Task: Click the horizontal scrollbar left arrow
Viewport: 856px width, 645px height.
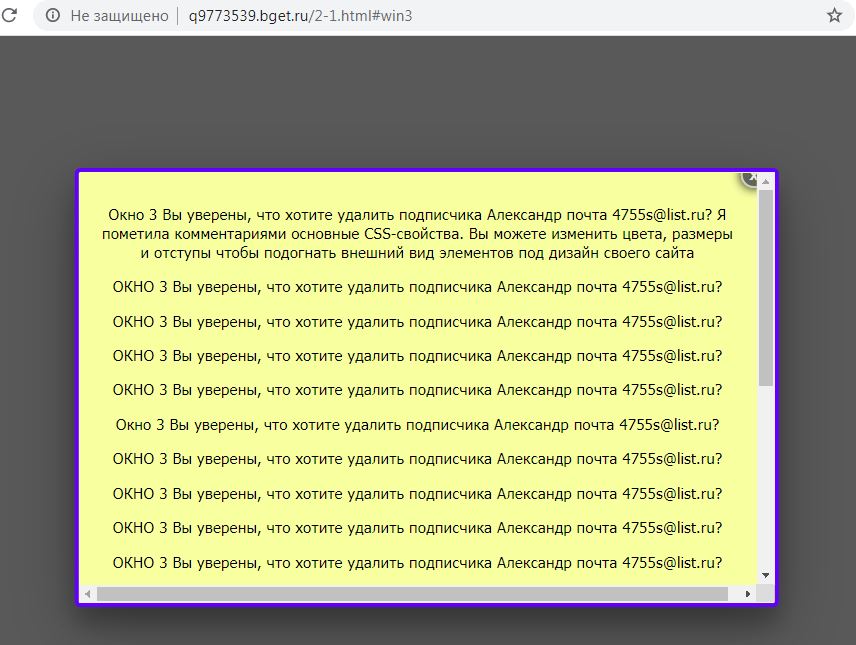Action: (x=88, y=594)
